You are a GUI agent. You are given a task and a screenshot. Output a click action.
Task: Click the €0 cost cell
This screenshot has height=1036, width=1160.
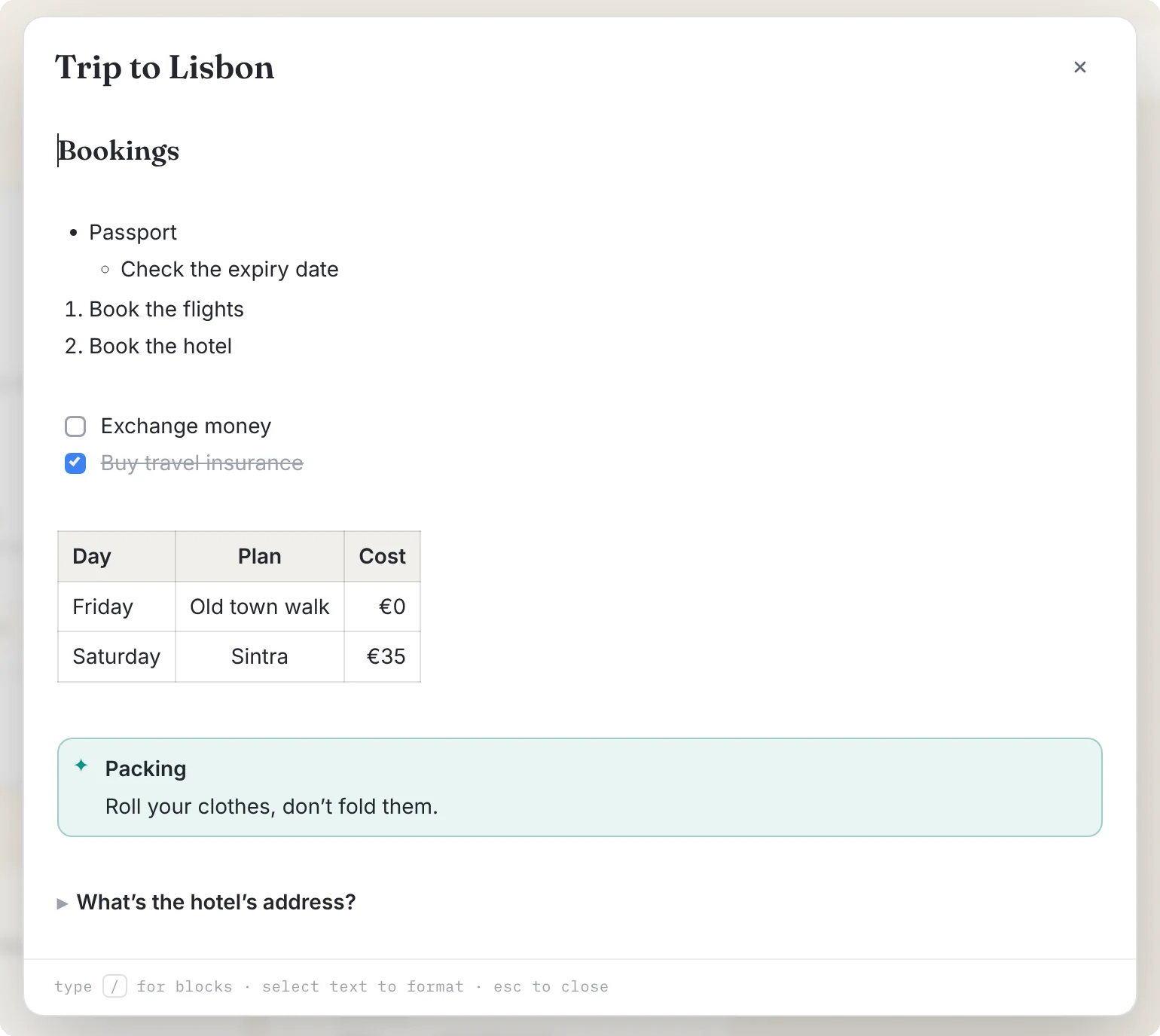[x=383, y=607]
